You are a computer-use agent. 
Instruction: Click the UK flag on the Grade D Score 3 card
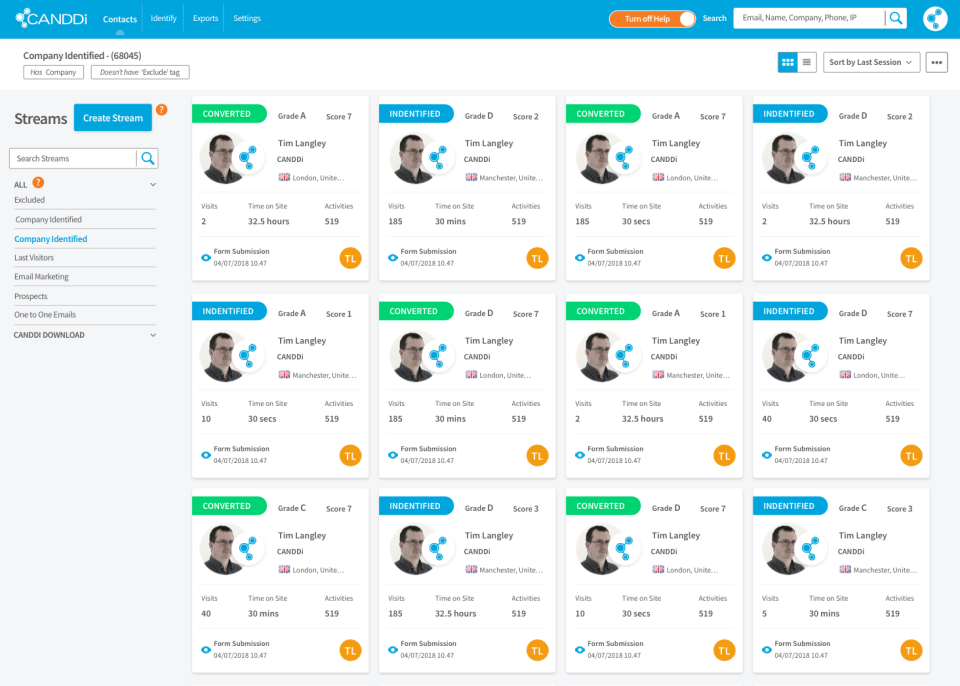(x=471, y=569)
